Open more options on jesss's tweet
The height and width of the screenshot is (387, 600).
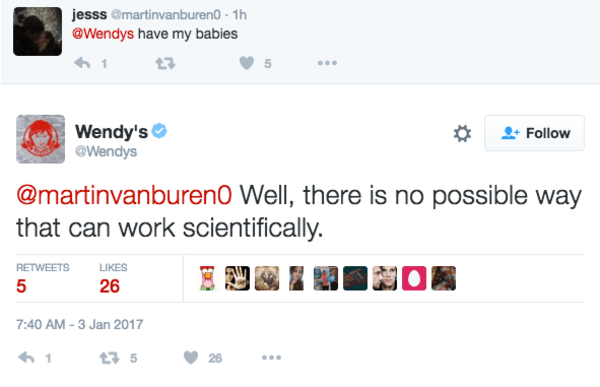click(x=327, y=63)
